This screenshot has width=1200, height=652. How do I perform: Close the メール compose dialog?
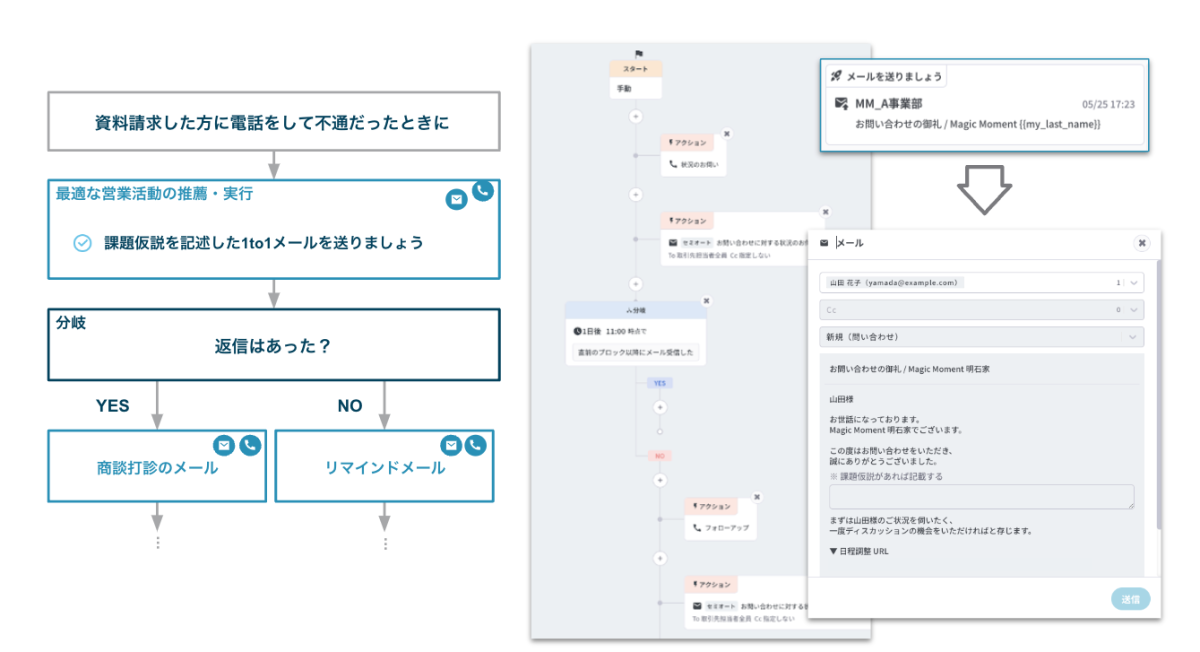pyautogui.click(x=1141, y=243)
